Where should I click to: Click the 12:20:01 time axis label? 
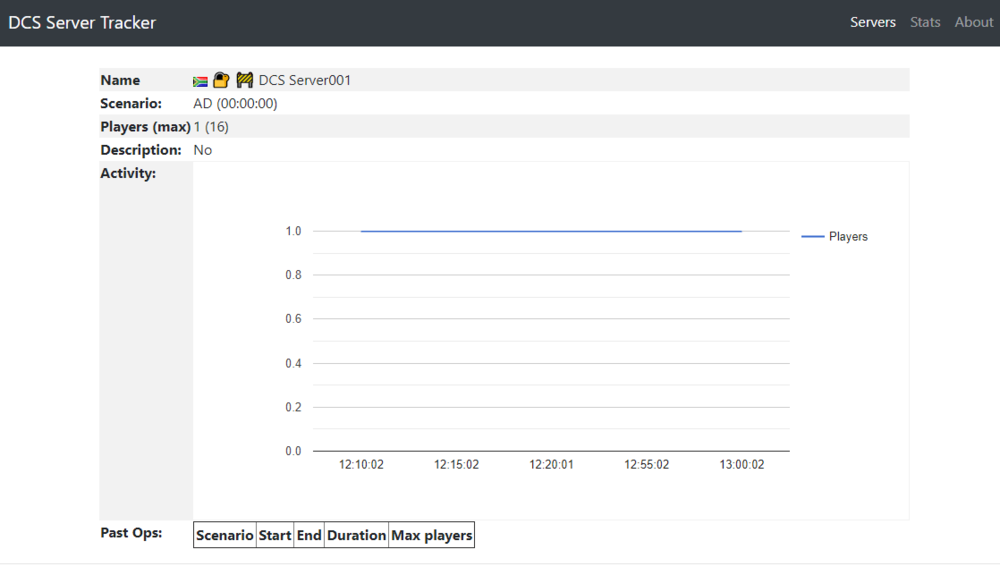point(551,465)
